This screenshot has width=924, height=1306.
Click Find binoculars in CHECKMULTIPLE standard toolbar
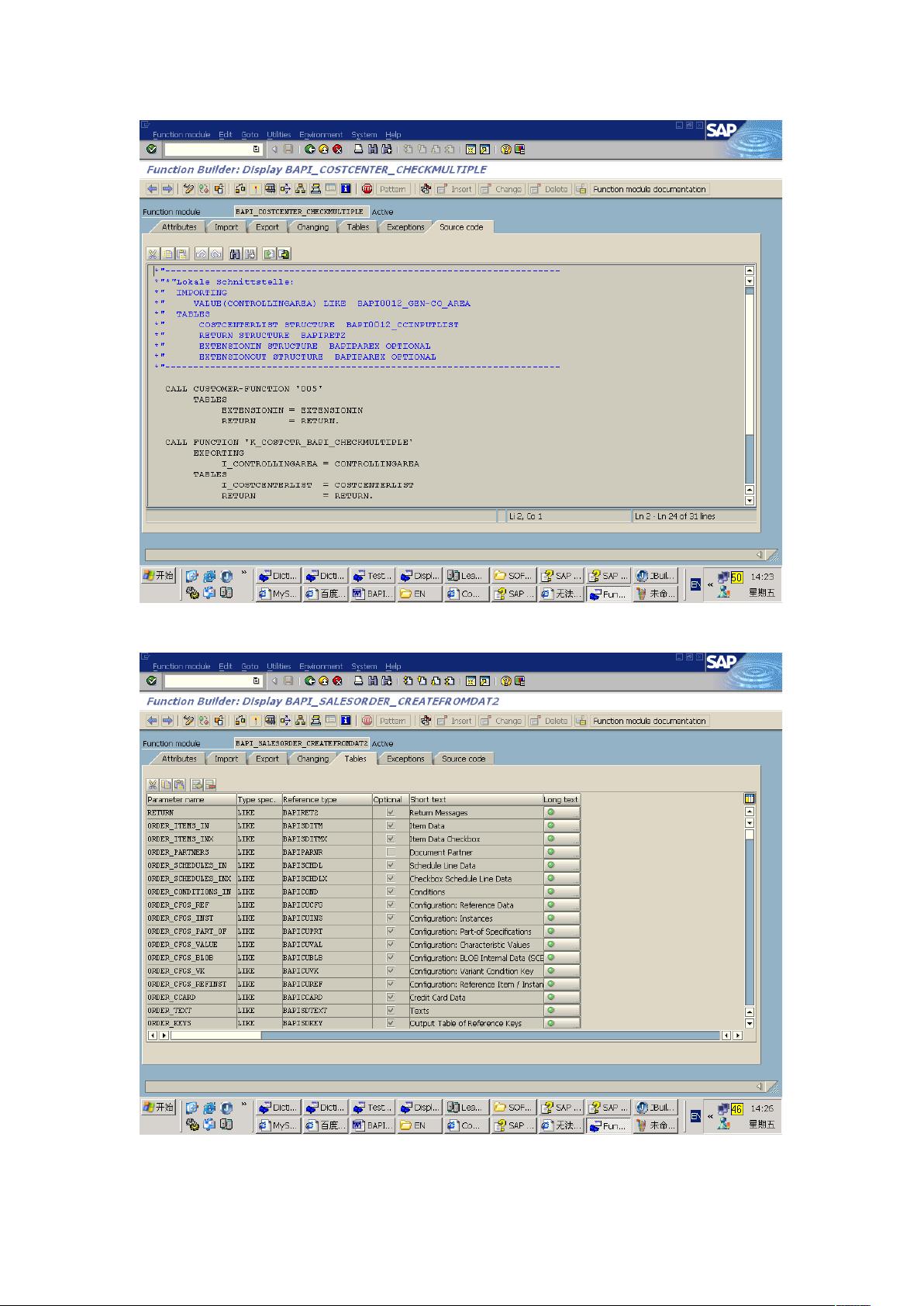[x=373, y=150]
